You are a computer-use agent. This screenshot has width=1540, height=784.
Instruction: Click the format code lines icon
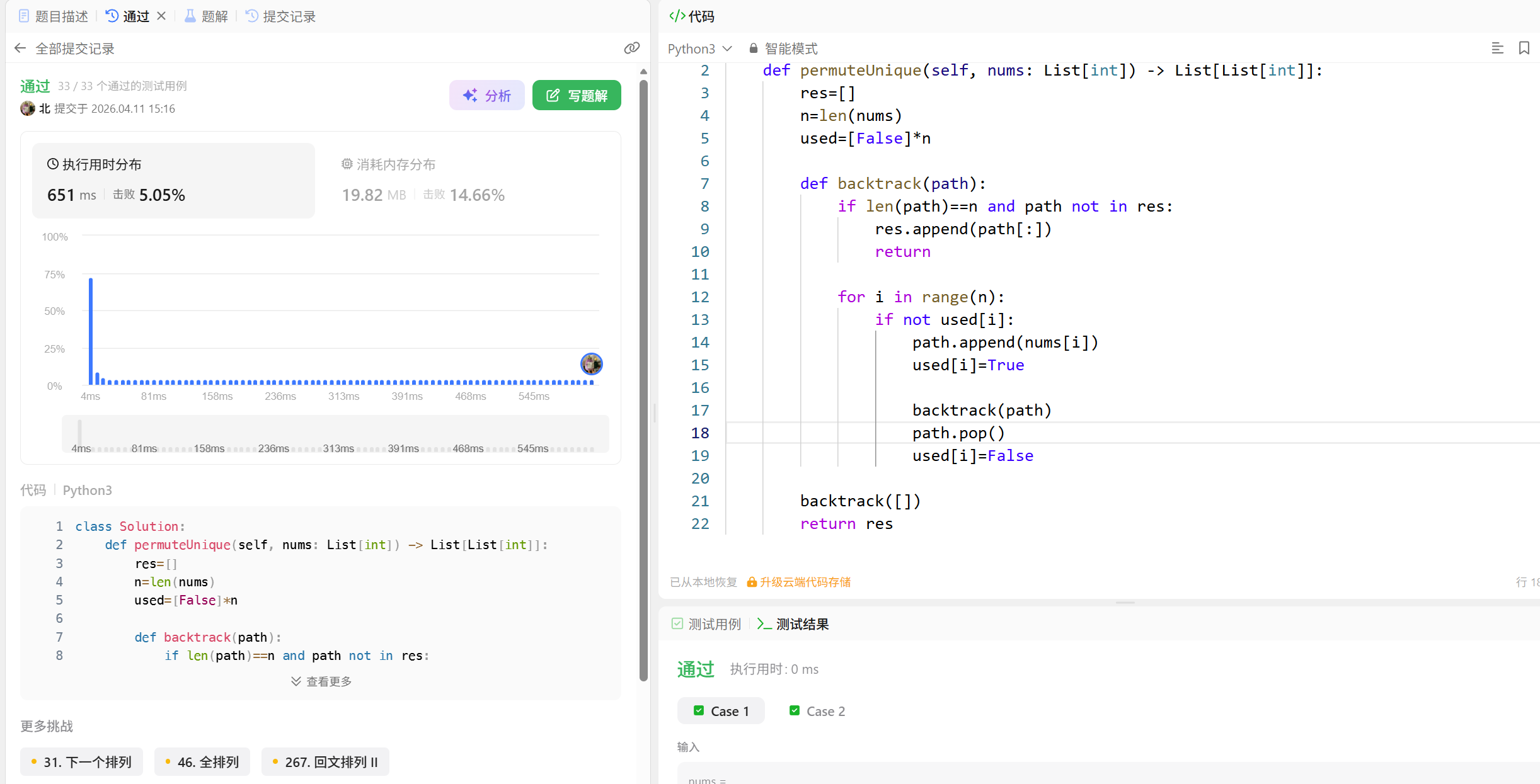[x=1497, y=48]
